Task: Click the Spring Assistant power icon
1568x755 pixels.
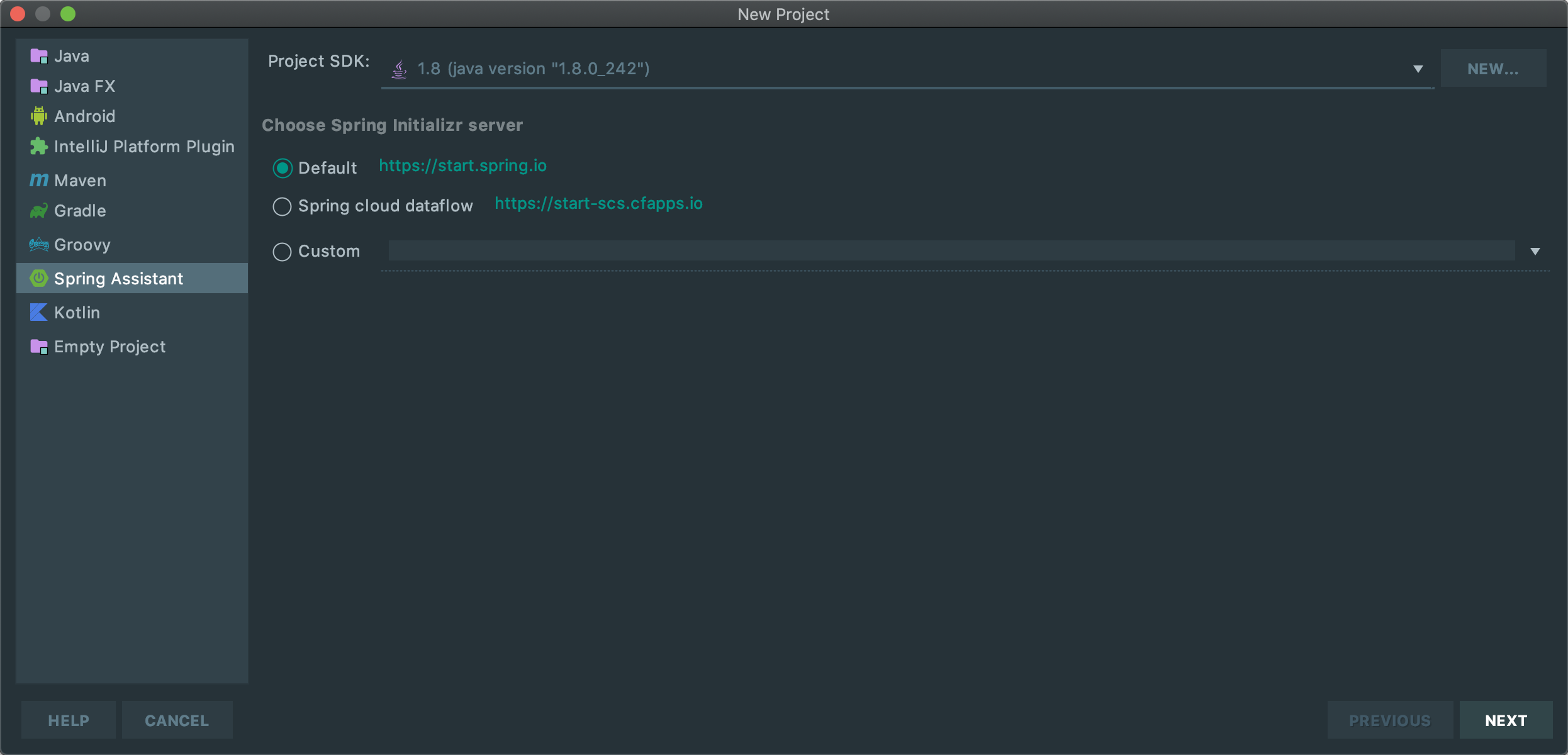Action: click(39, 278)
